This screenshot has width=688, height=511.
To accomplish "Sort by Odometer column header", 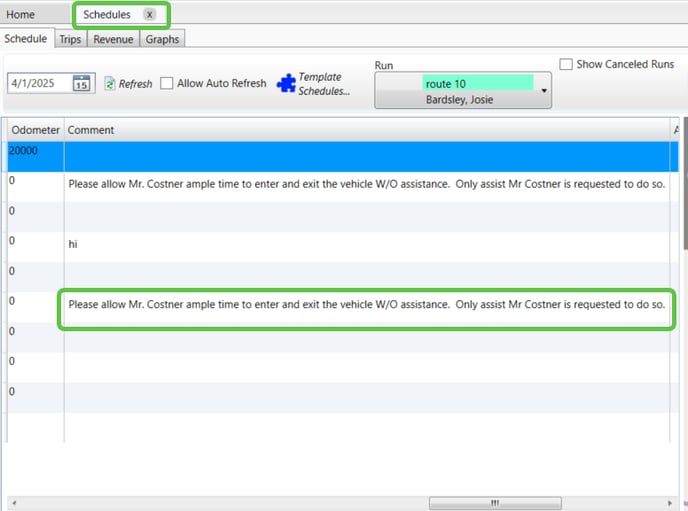I will (x=35, y=130).
